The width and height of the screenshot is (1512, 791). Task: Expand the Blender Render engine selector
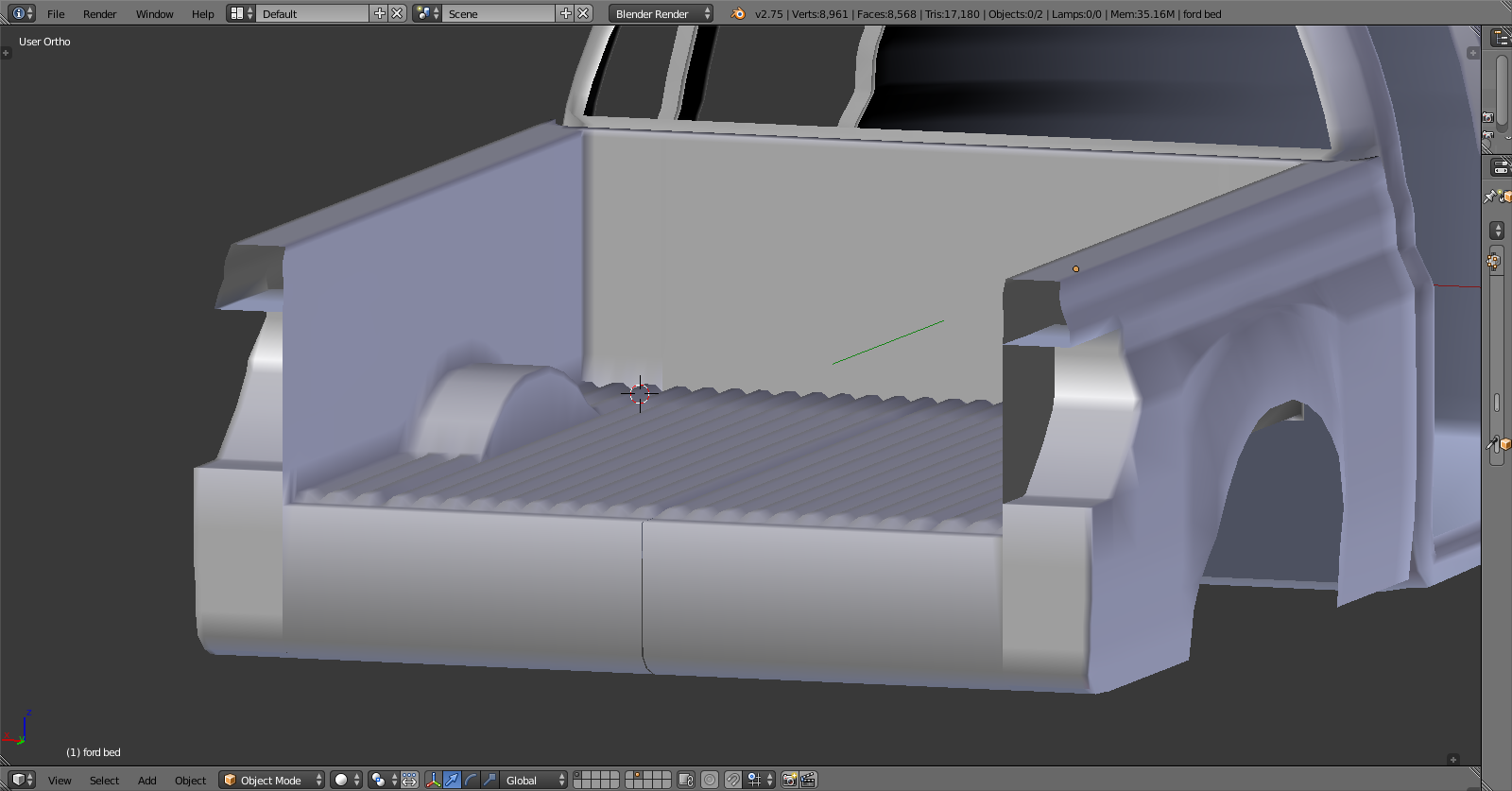click(662, 13)
